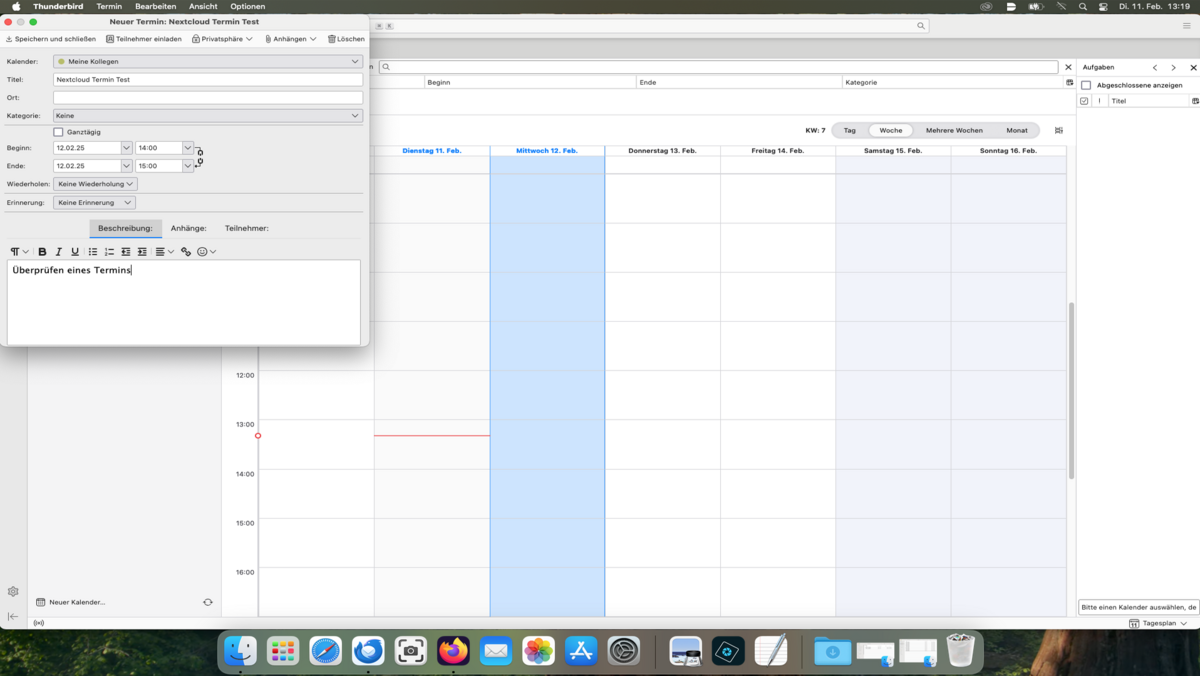Click Speichern und schließen button
This screenshot has height=676, width=1200.
coord(51,39)
